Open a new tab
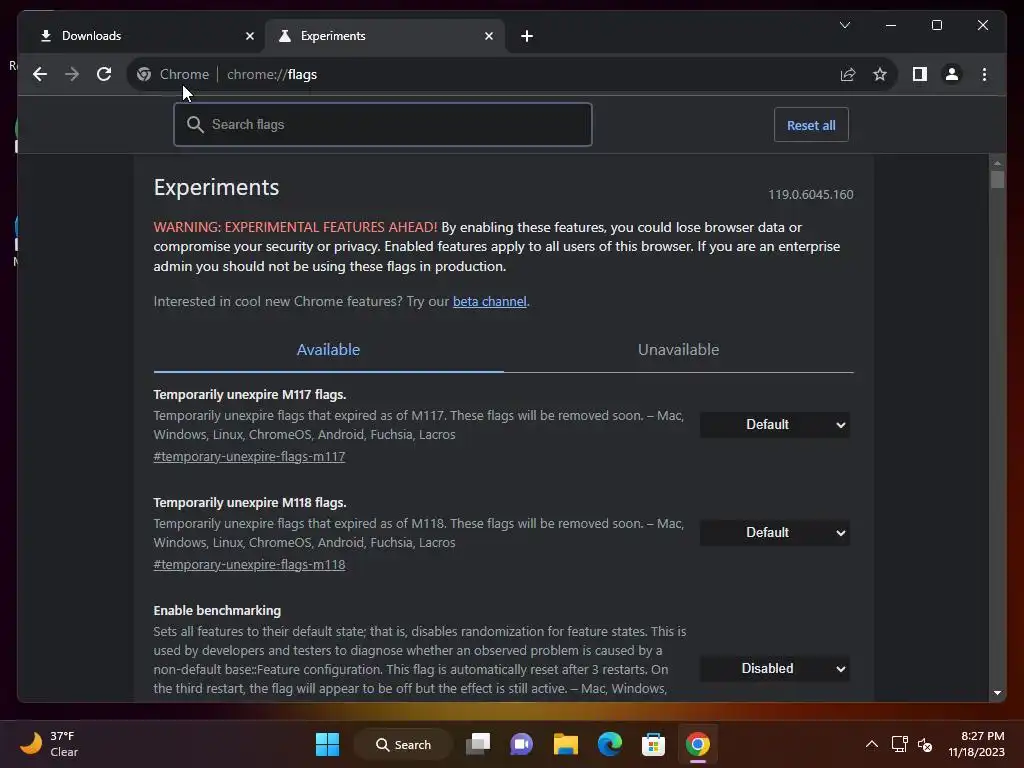Screen dimensions: 1024x768 [x=527, y=36]
